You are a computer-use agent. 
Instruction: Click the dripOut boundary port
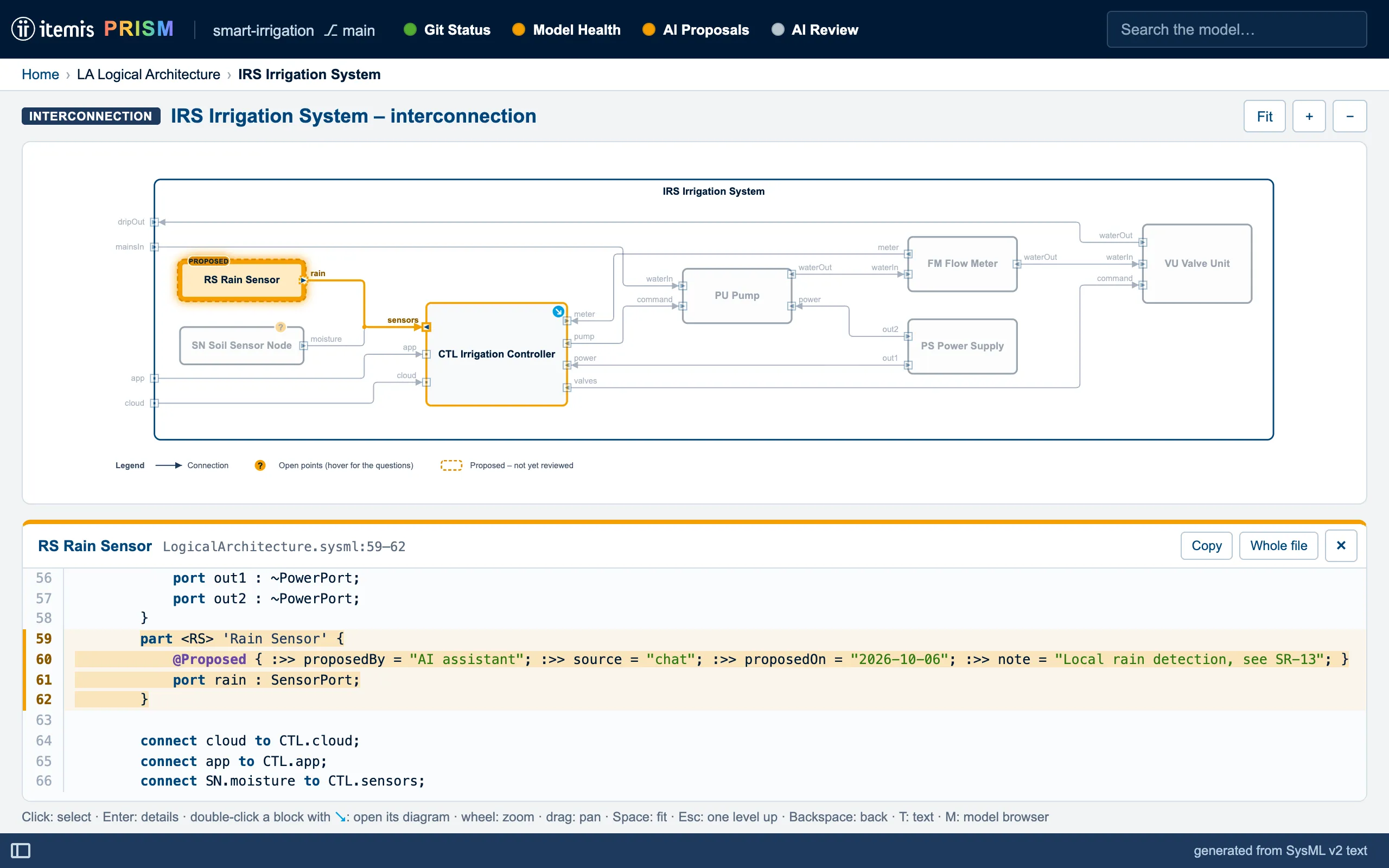click(154, 222)
